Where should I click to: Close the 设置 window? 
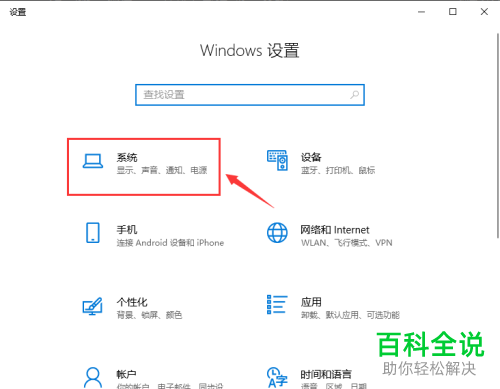tap(484, 12)
